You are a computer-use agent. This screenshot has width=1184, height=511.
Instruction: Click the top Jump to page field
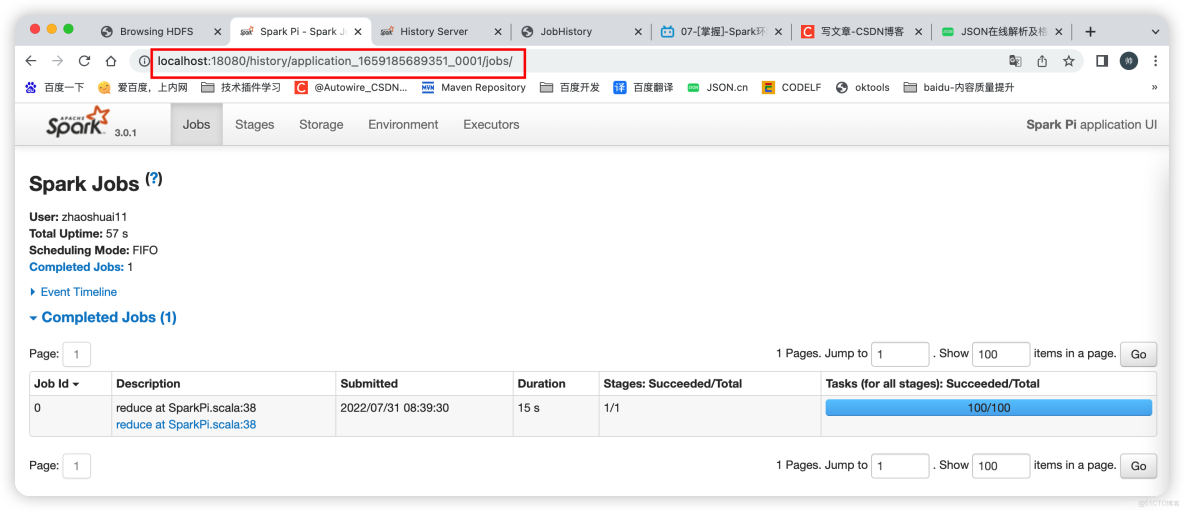[900, 354]
